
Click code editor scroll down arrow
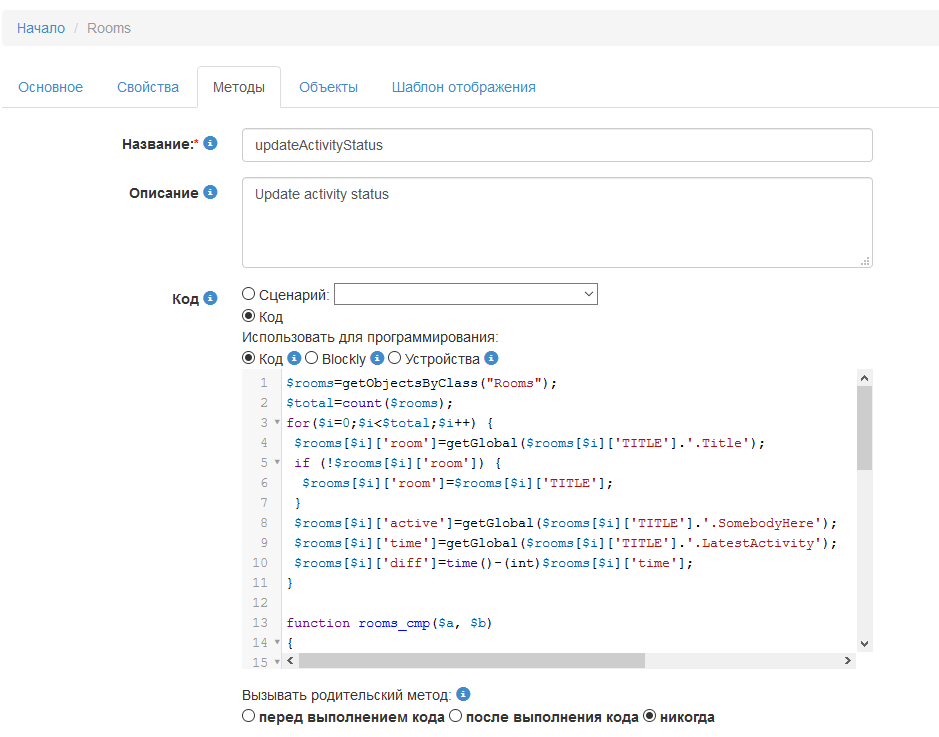point(865,645)
